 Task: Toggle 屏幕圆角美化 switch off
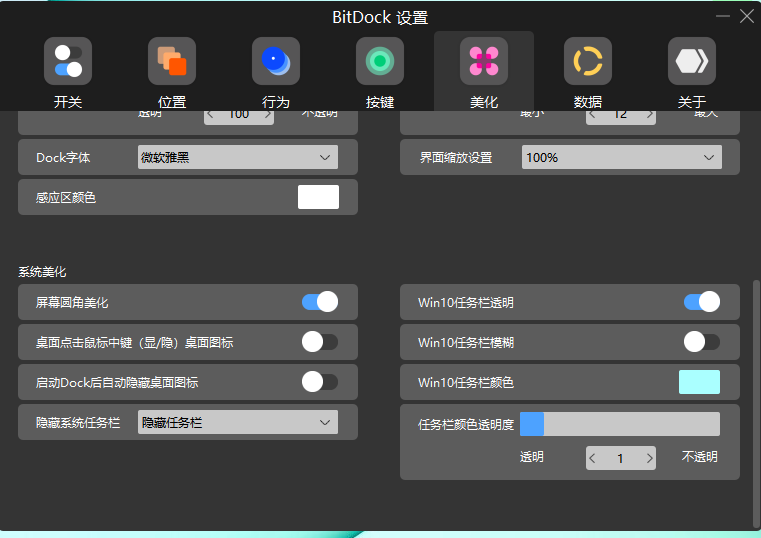point(320,302)
